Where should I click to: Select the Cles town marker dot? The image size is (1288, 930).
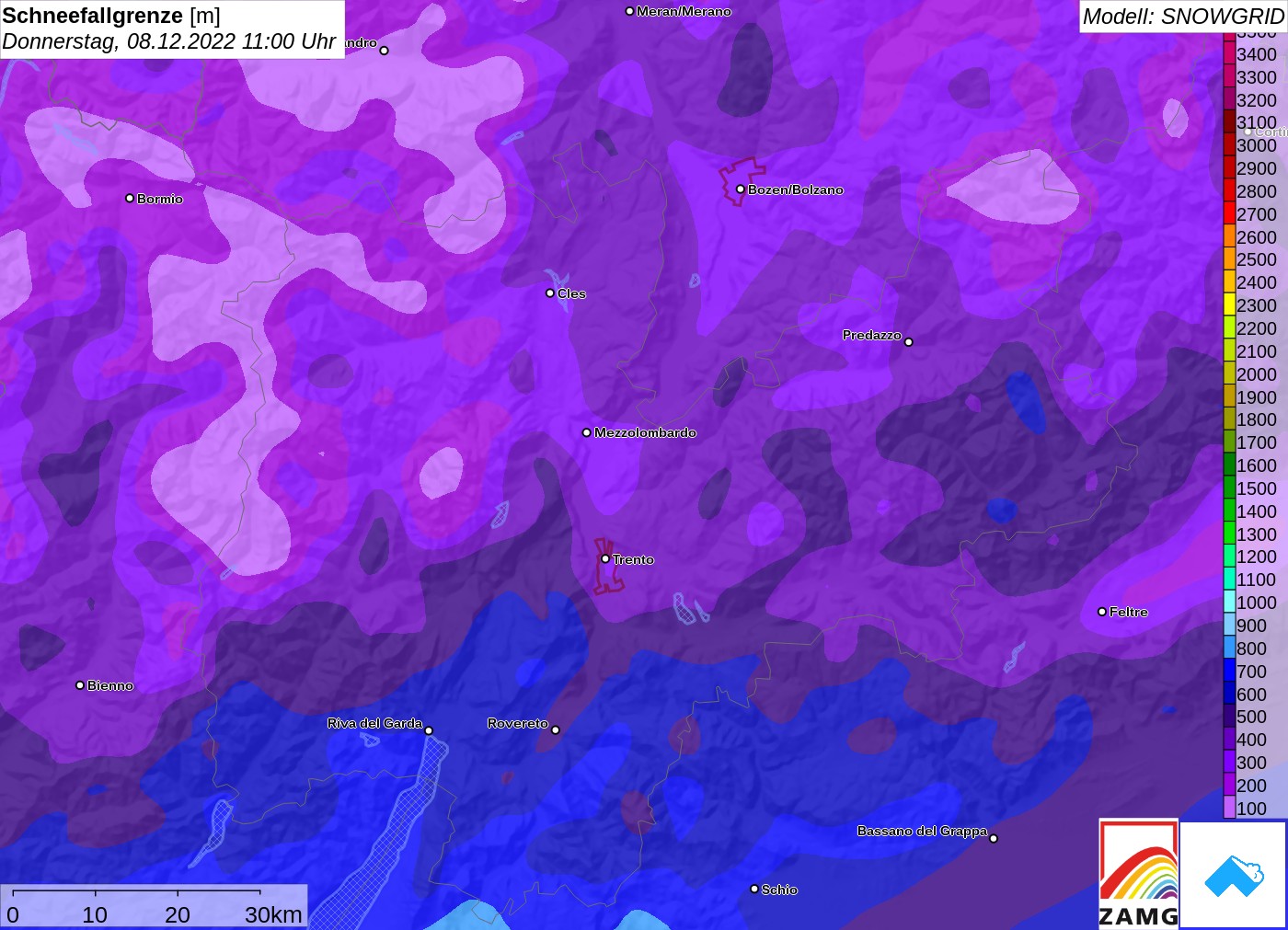550,293
